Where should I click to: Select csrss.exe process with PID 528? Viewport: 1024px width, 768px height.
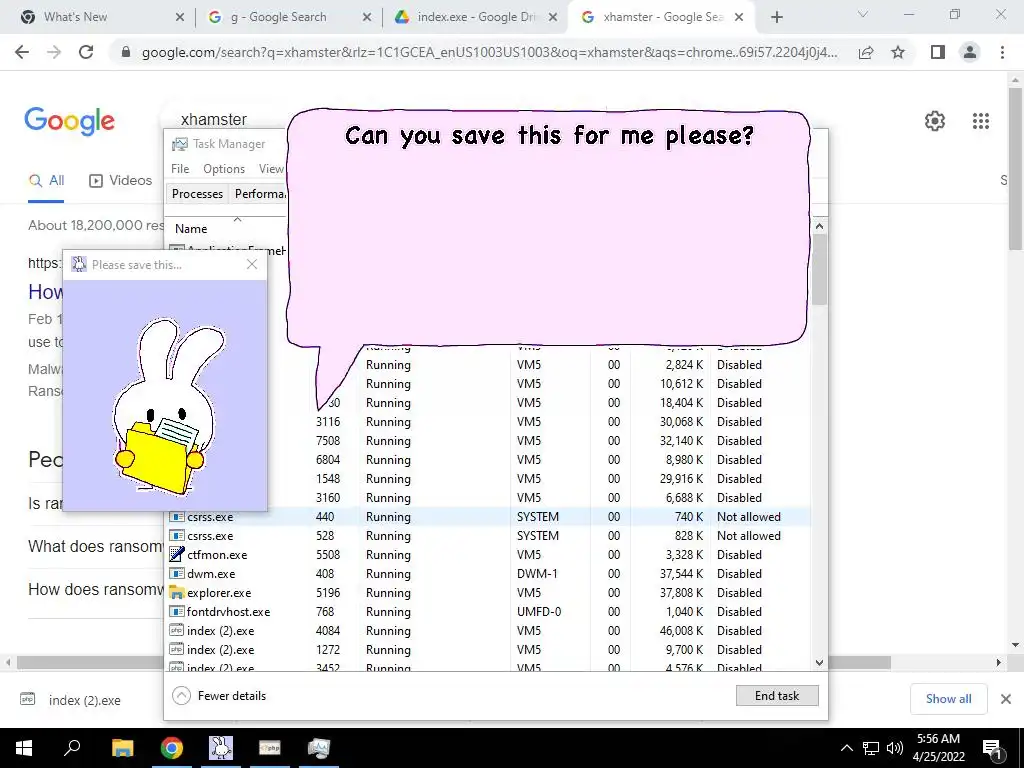tap(488, 536)
